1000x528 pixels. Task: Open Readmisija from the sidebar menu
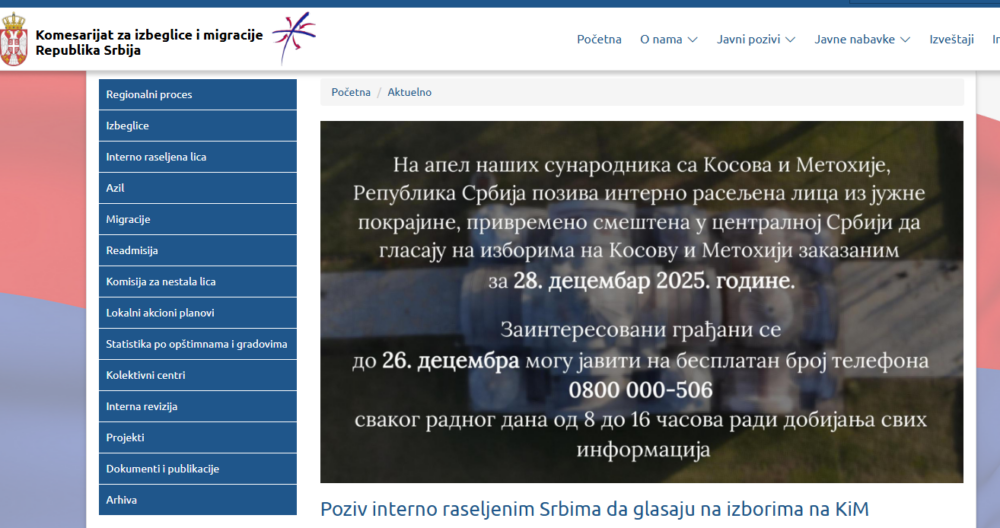click(198, 250)
